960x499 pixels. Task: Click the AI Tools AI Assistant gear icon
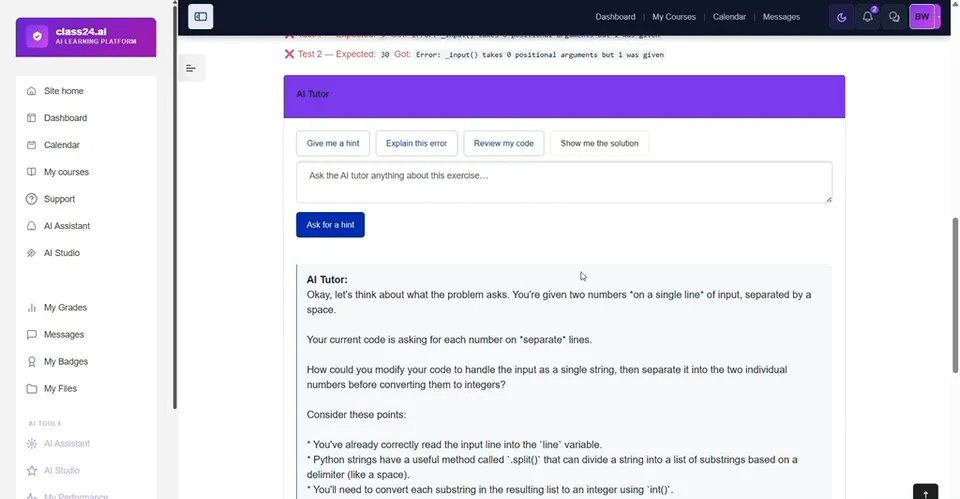coord(32,444)
